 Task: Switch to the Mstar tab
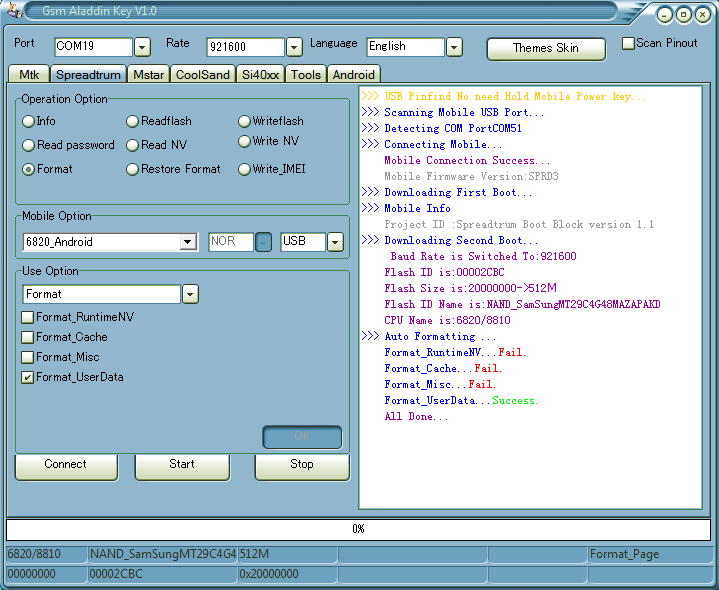click(x=148, y=75)
